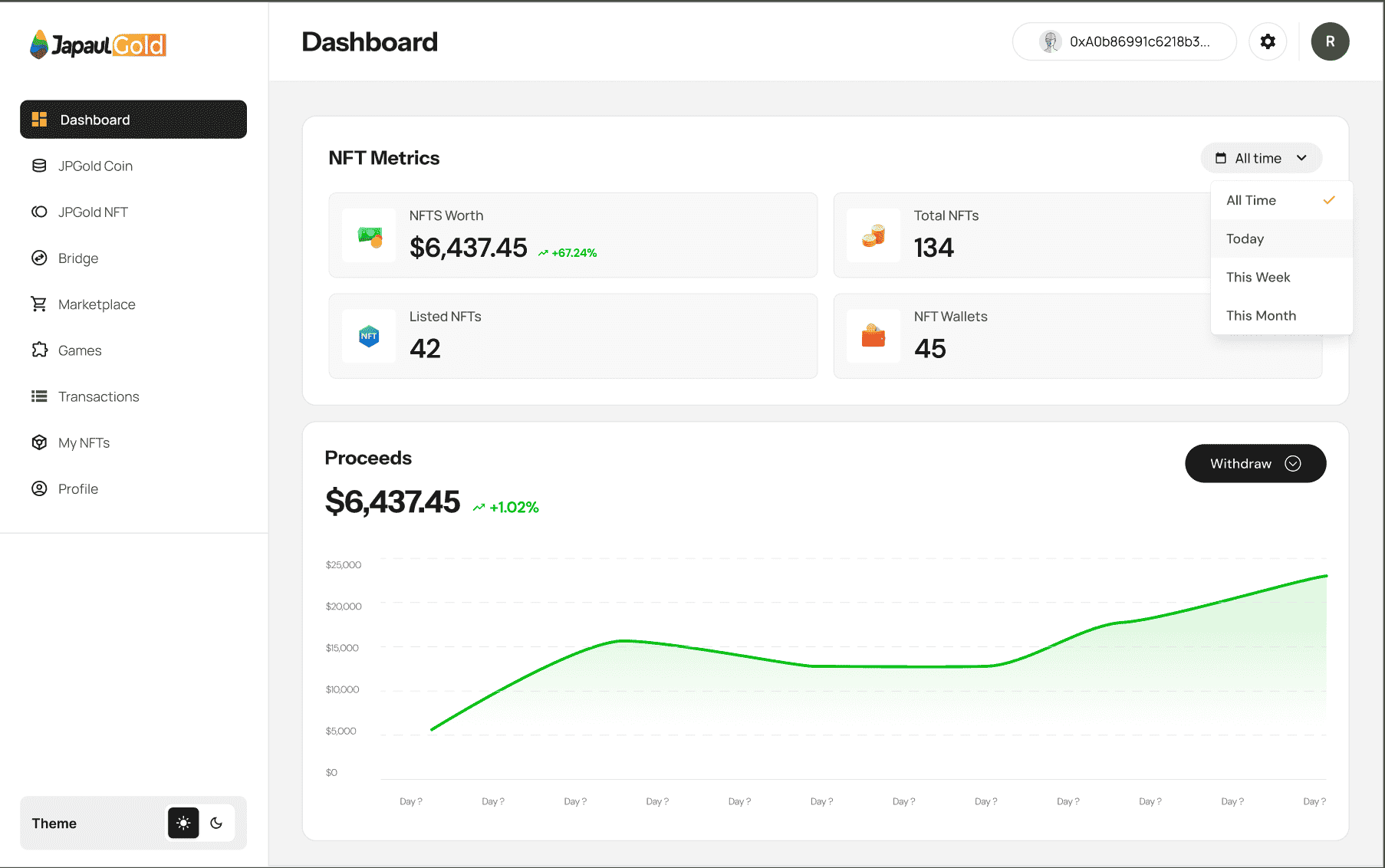
Task: Click the Marketplace cart icon
Action: click(39, 304)
